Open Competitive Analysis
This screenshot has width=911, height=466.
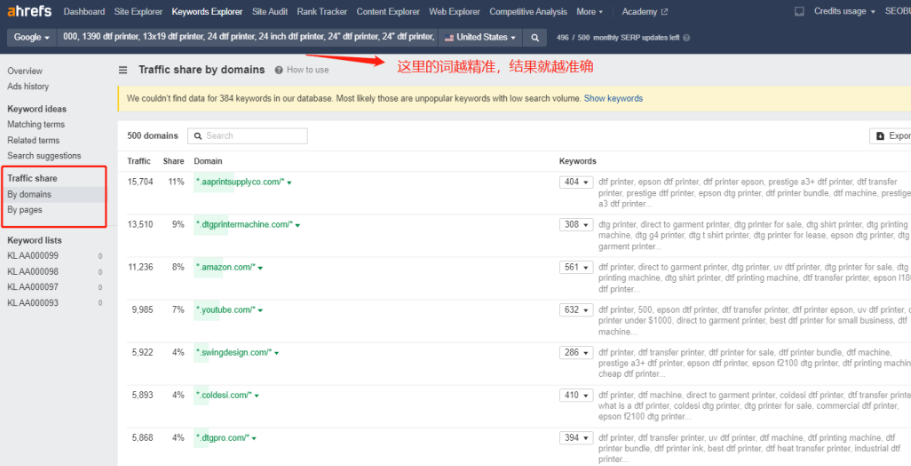click(x=528, y=12)
